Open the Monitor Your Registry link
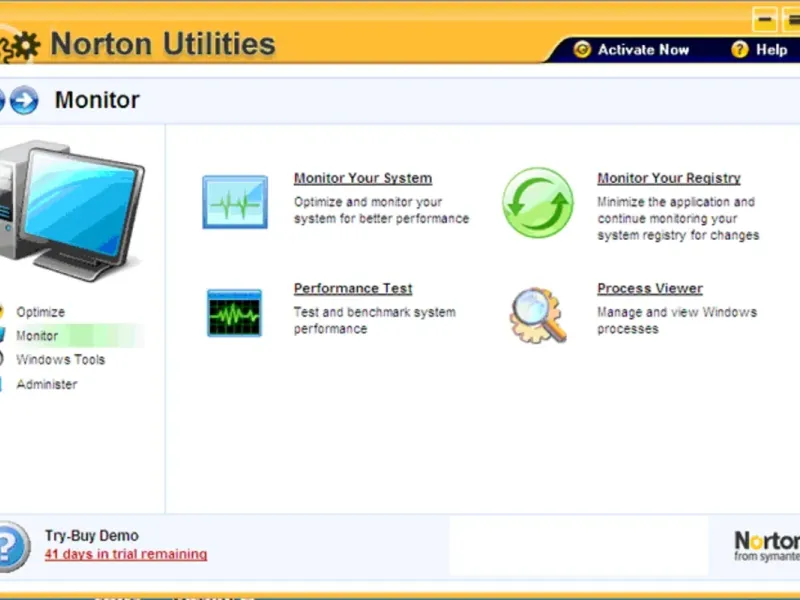 click(x=669, y=178)
